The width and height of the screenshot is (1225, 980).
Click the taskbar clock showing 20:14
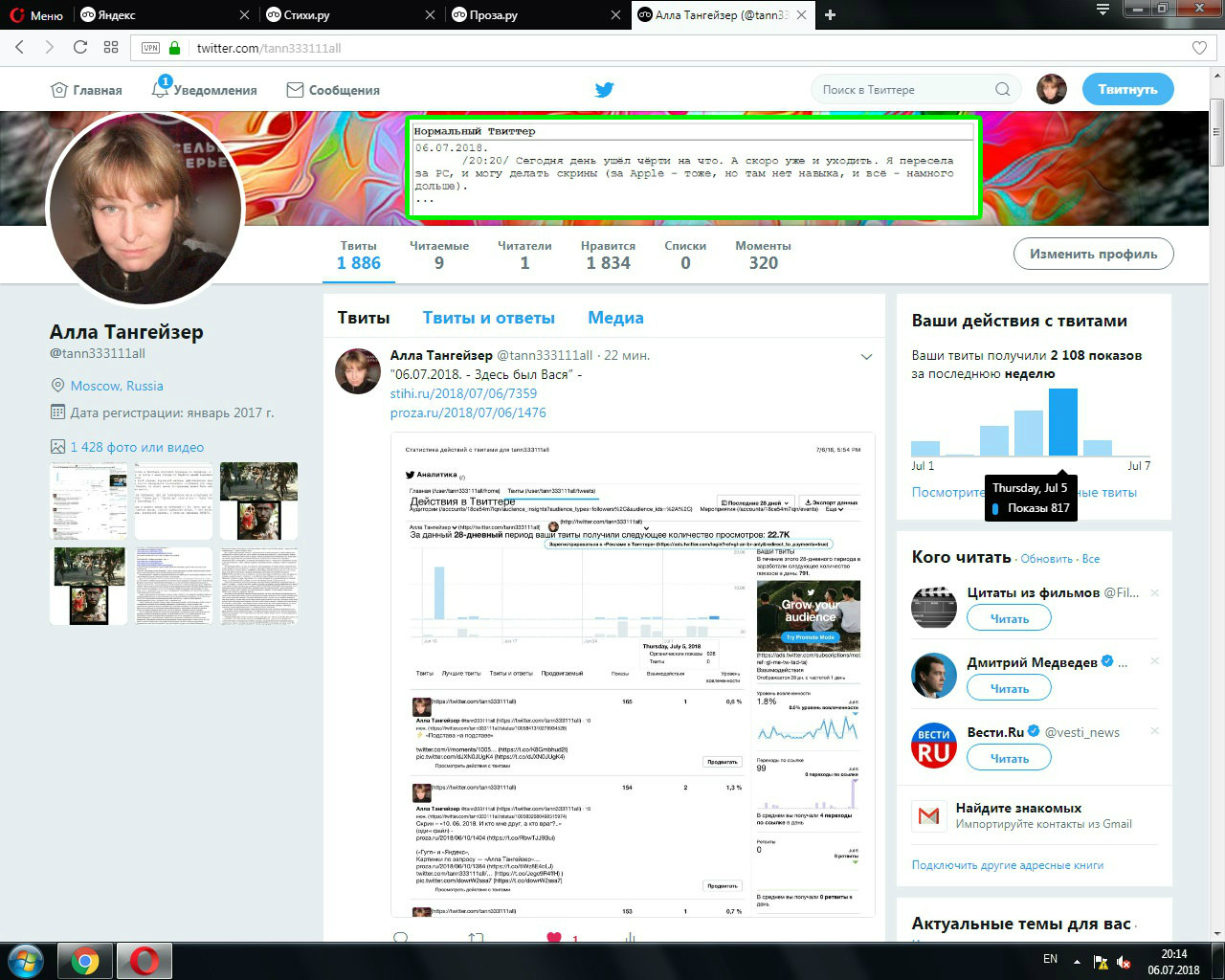1173,962
